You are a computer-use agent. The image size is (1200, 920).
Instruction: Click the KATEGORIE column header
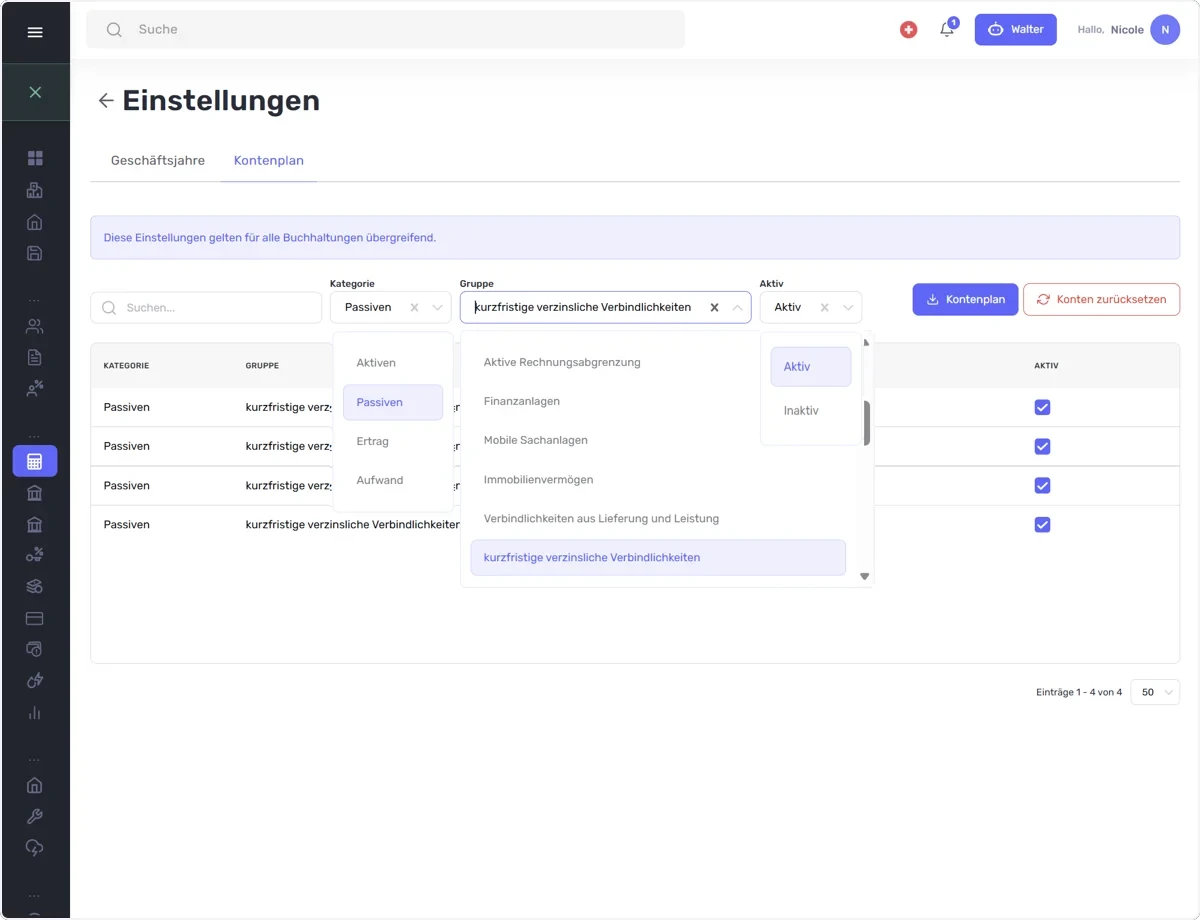(x=126, y=366)
